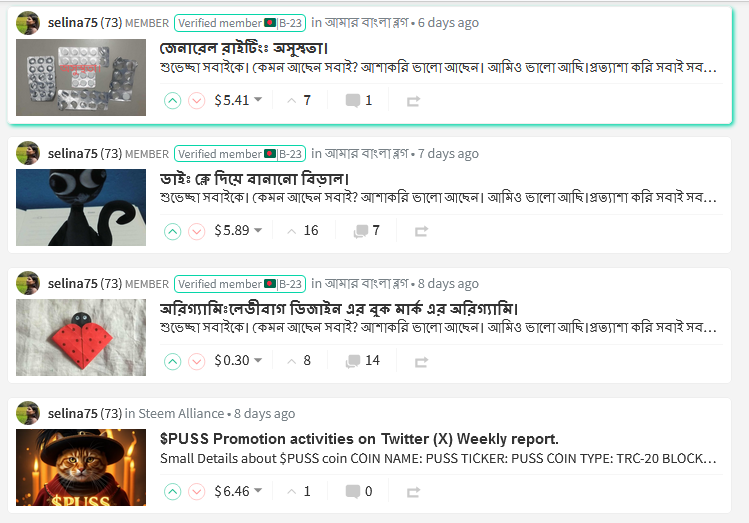
Task: Open post titled জেনারেল রাইটিংঃ অসুস্থতা
Action: [x=244, y=48]
